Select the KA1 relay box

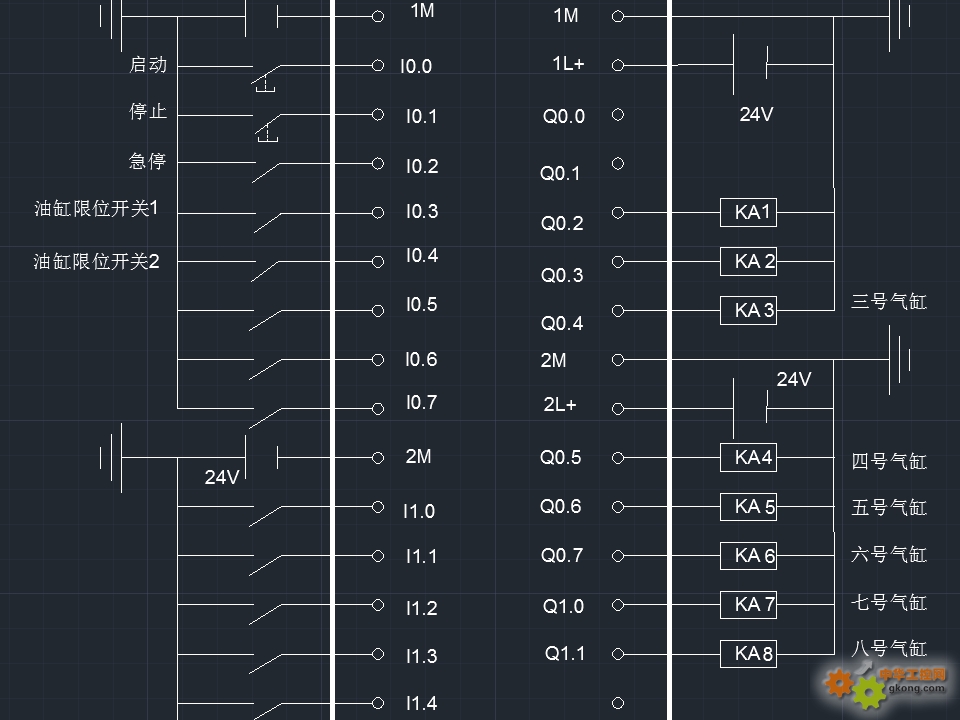pyautogui.click(x=748, y=212)
